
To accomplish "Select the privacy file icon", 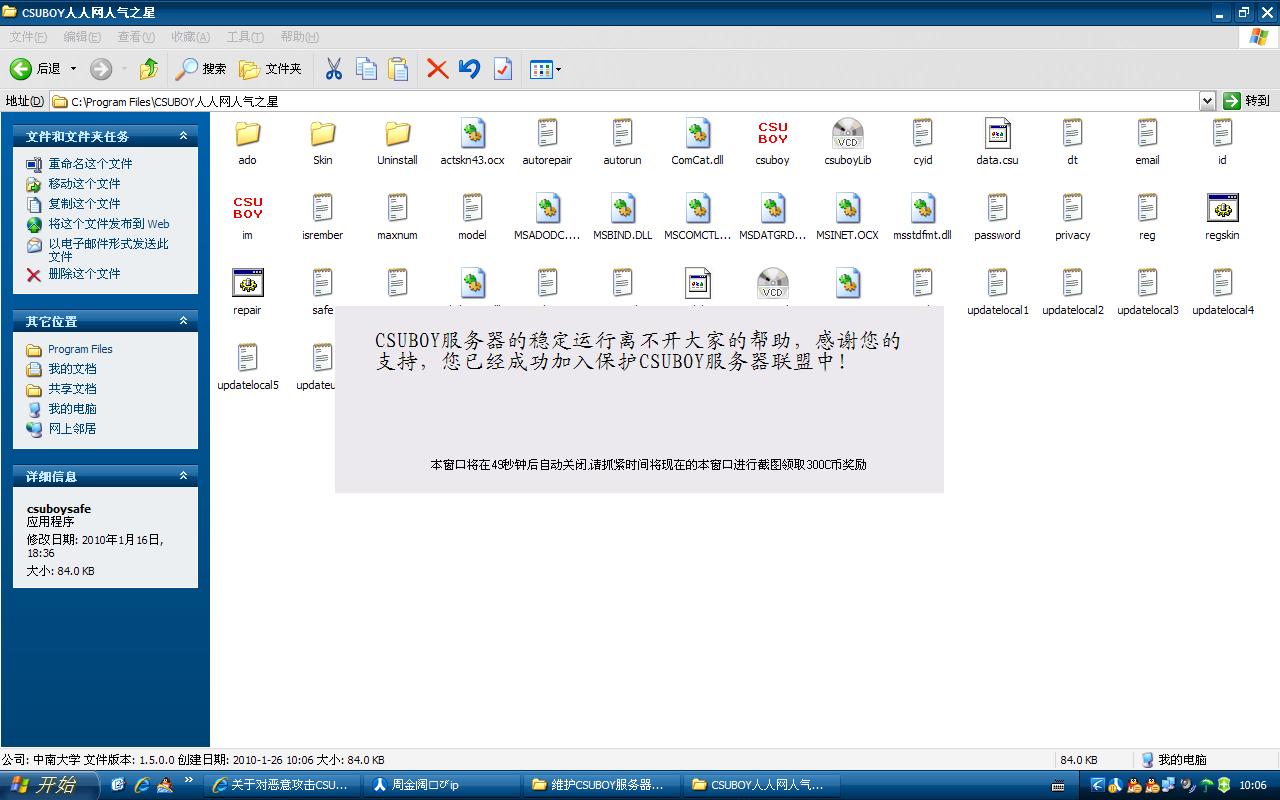I will [1072, 208].
